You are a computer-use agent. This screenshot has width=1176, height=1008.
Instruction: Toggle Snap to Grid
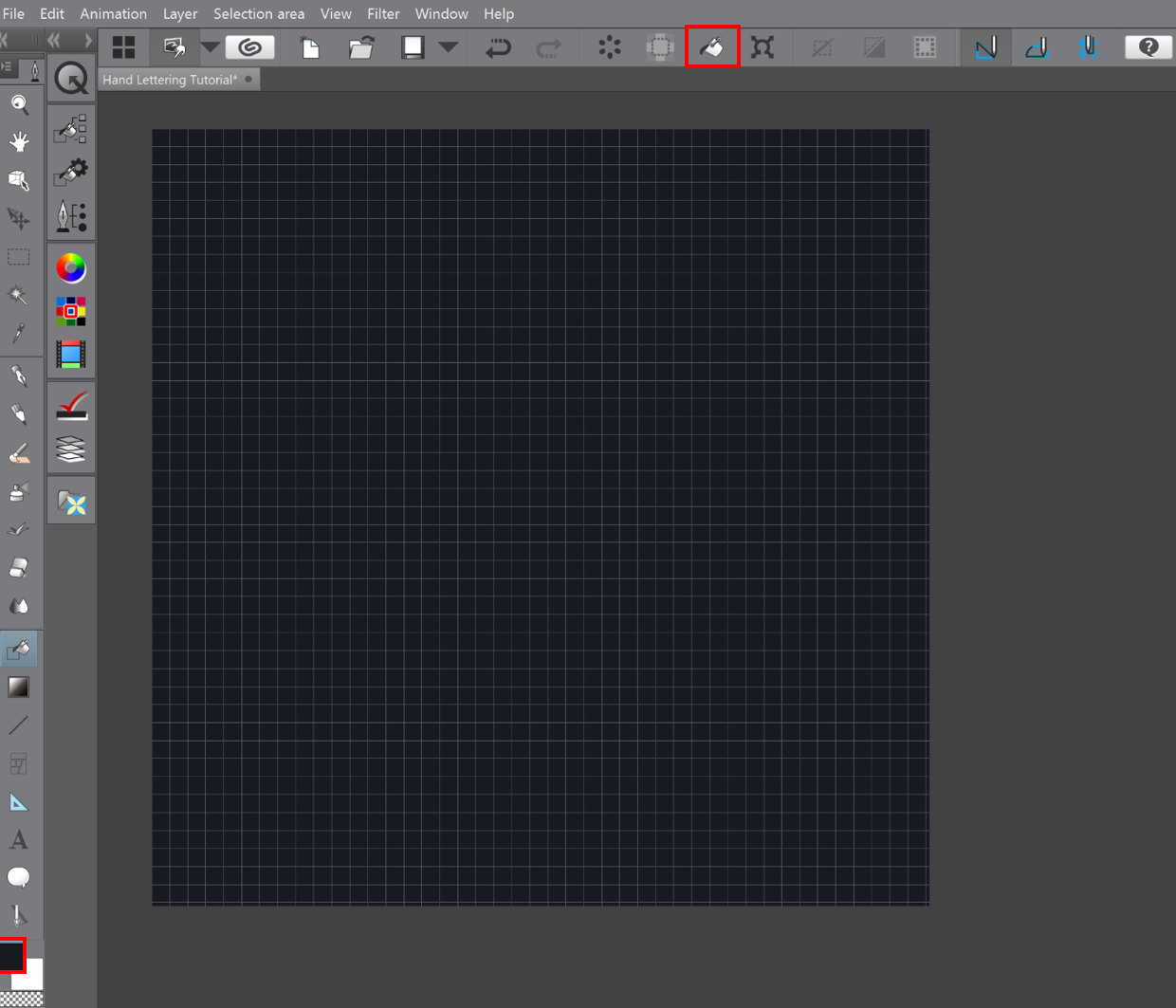point(1088,46)
